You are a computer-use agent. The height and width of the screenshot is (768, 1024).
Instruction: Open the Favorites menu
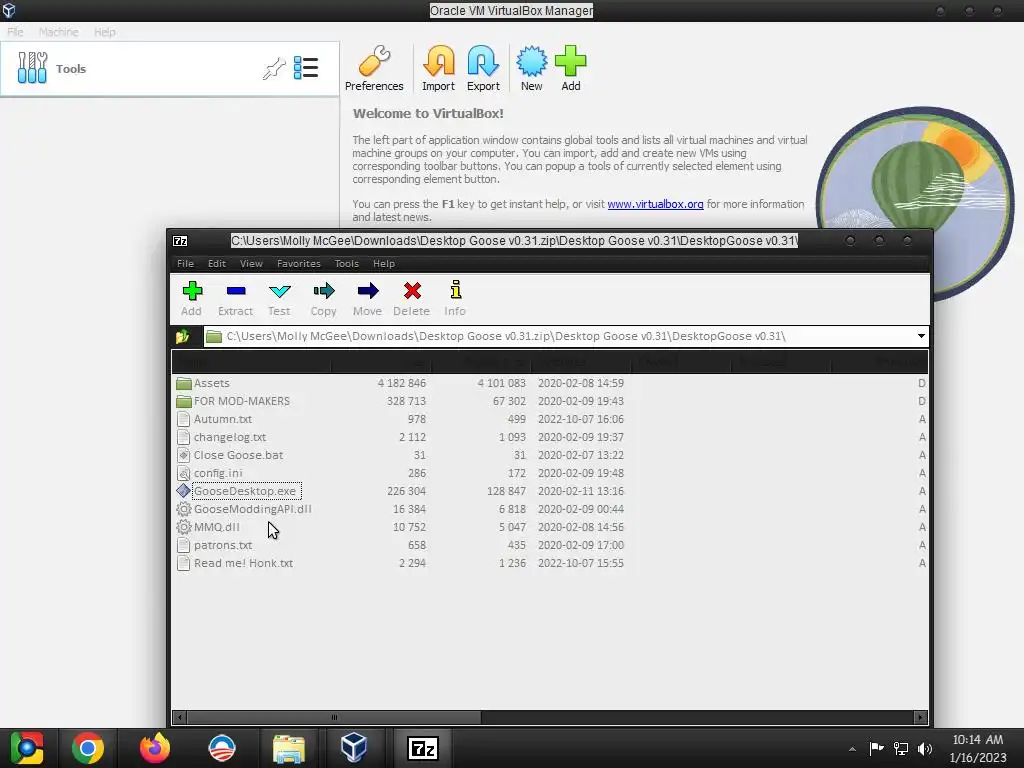[298, 264]
